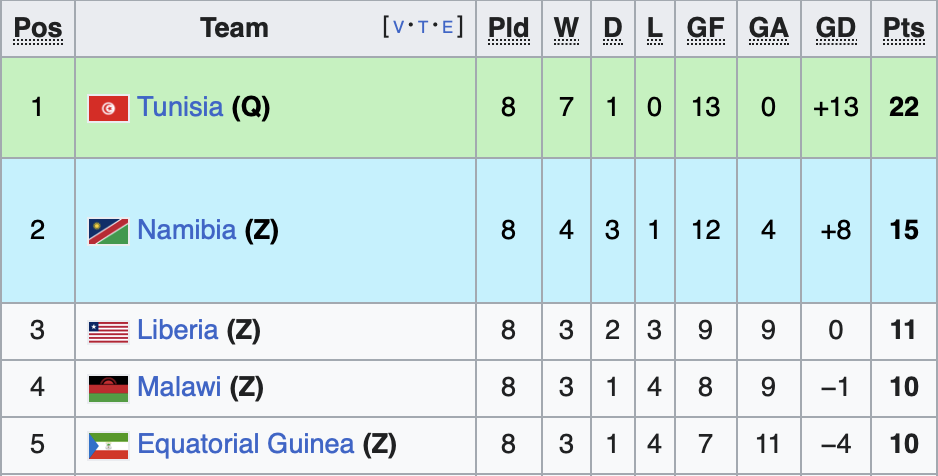The width and height of the screenshot is (938, 476).
Task: Open the Tunisia team link
Action: coord(180,107)
